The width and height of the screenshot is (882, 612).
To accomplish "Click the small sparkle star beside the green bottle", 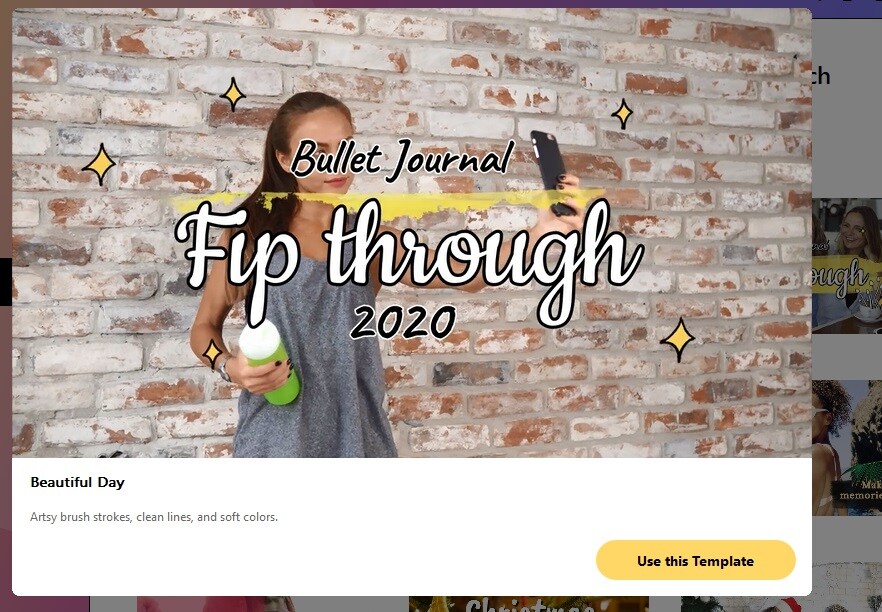I will [212, 353].
